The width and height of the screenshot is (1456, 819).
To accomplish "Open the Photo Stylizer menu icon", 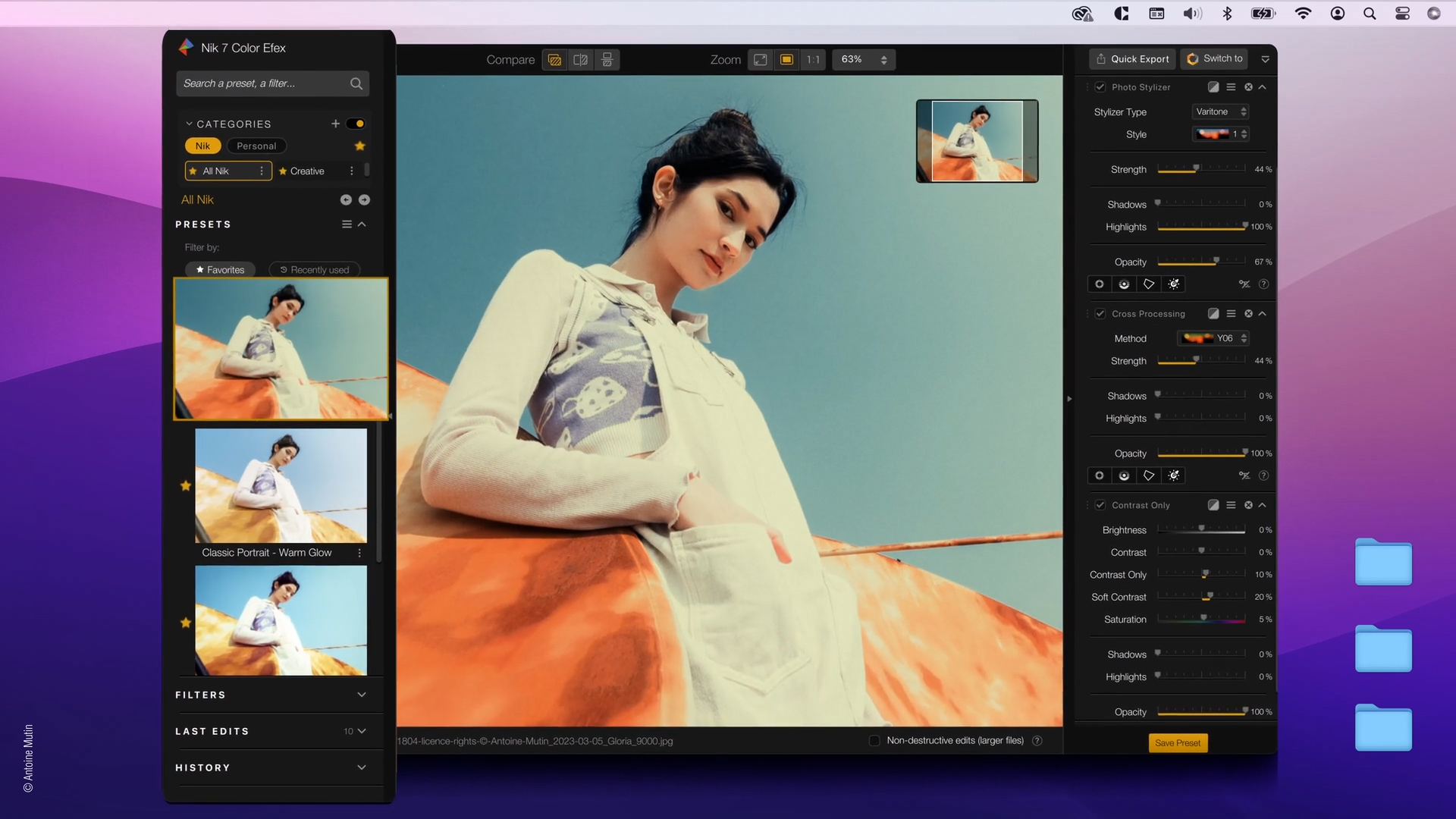I will click(x=1231, y=87).
